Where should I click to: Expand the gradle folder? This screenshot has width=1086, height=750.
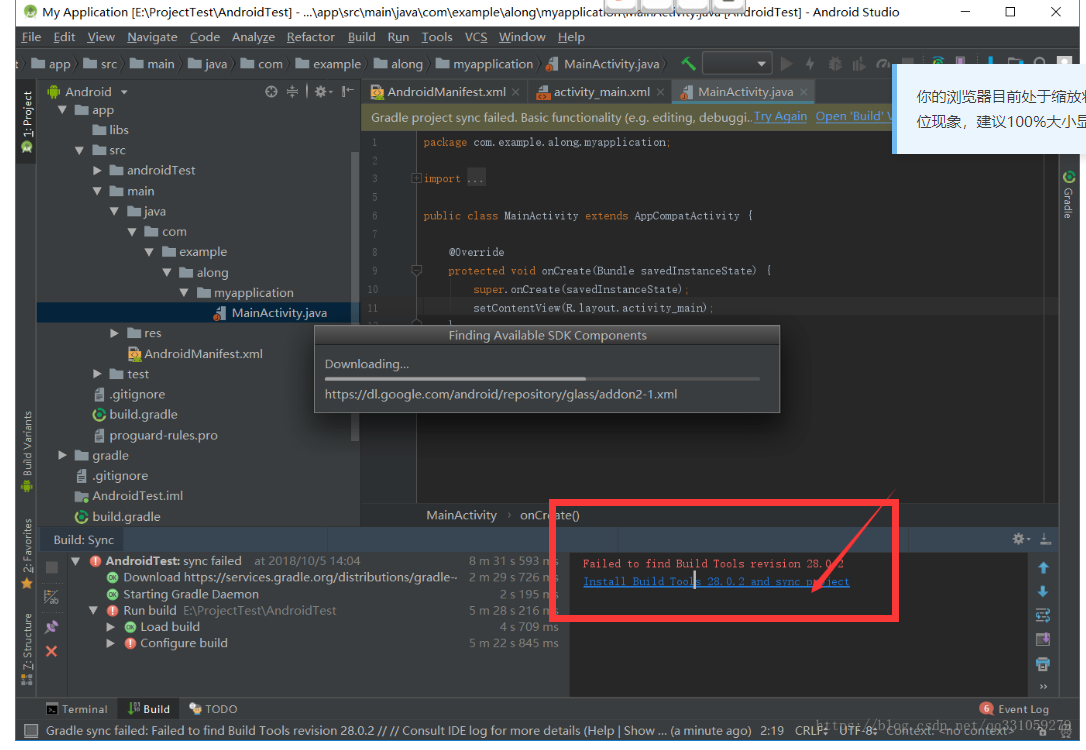pyautogui.click(x=62, y=455)
